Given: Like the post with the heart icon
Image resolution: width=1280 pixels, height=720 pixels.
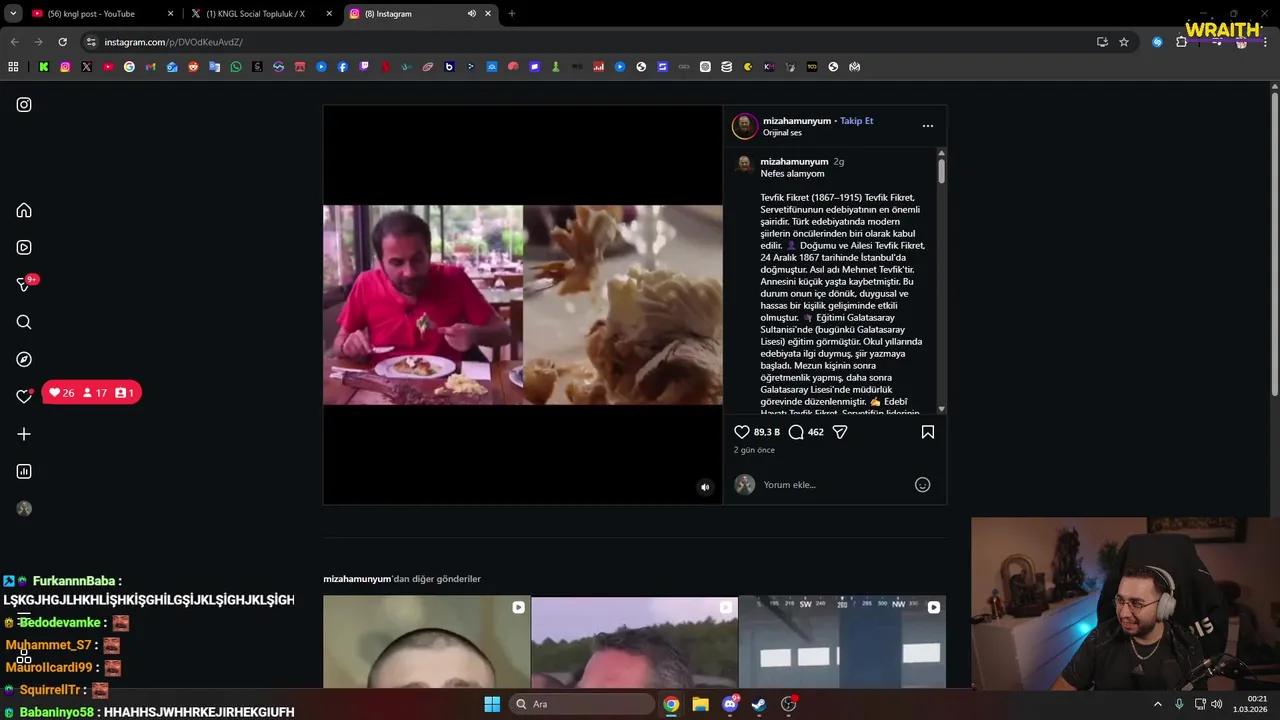Looking at the screenshot, I should (x=742, y=432).
